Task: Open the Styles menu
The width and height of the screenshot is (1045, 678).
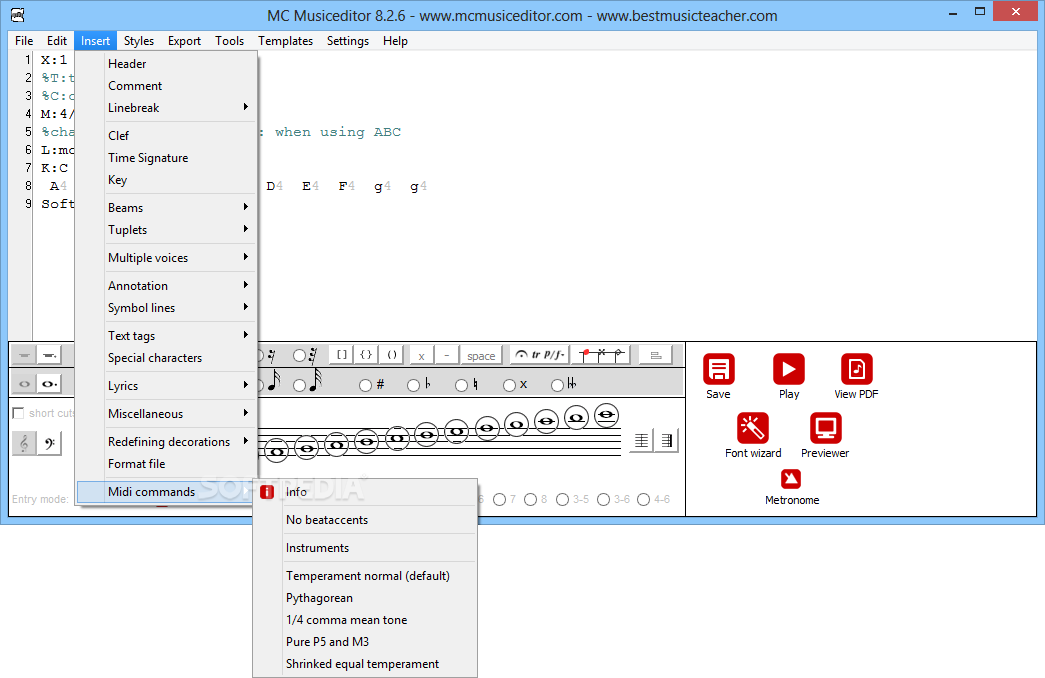Action: click(x=139, y=41)
